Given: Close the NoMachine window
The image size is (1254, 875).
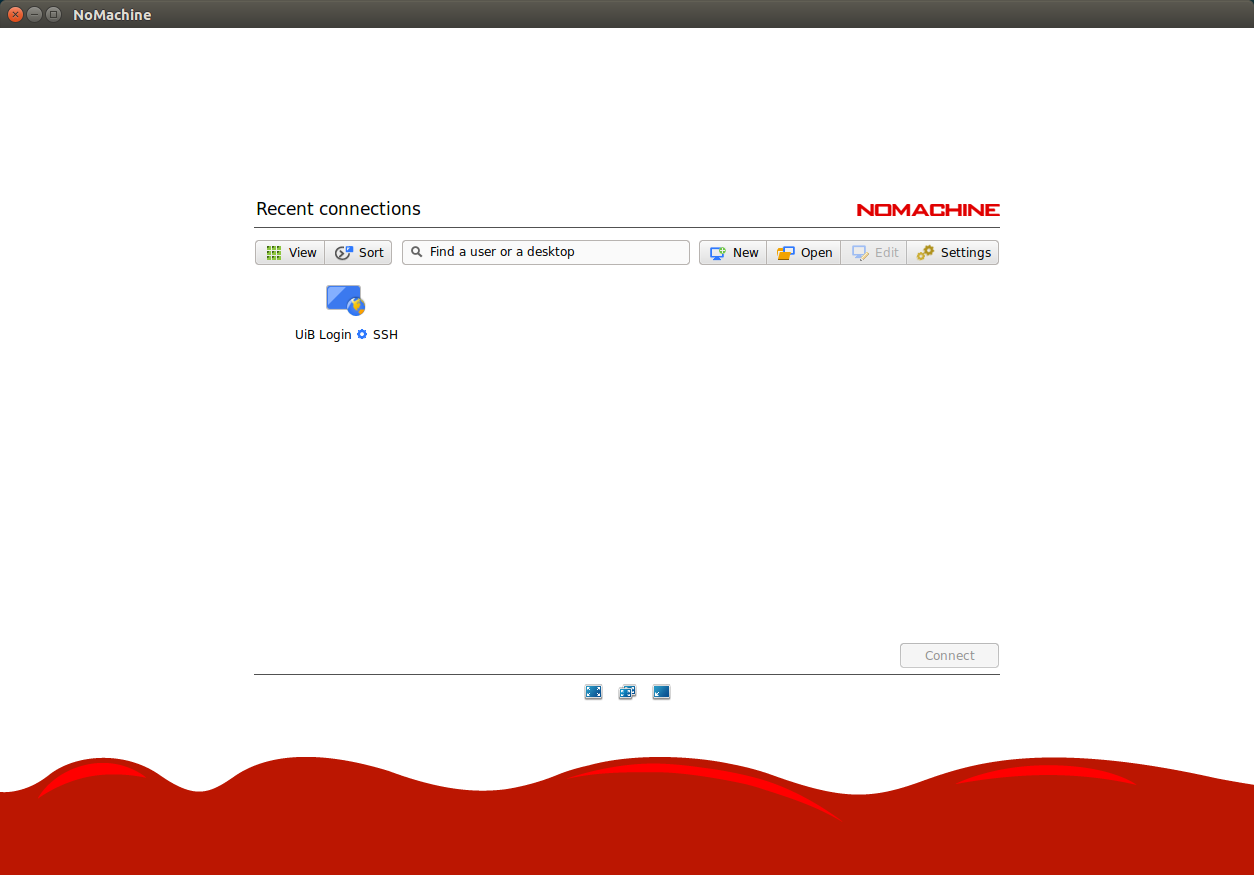Looking at the screenshot, I should [x=15, y=14].
